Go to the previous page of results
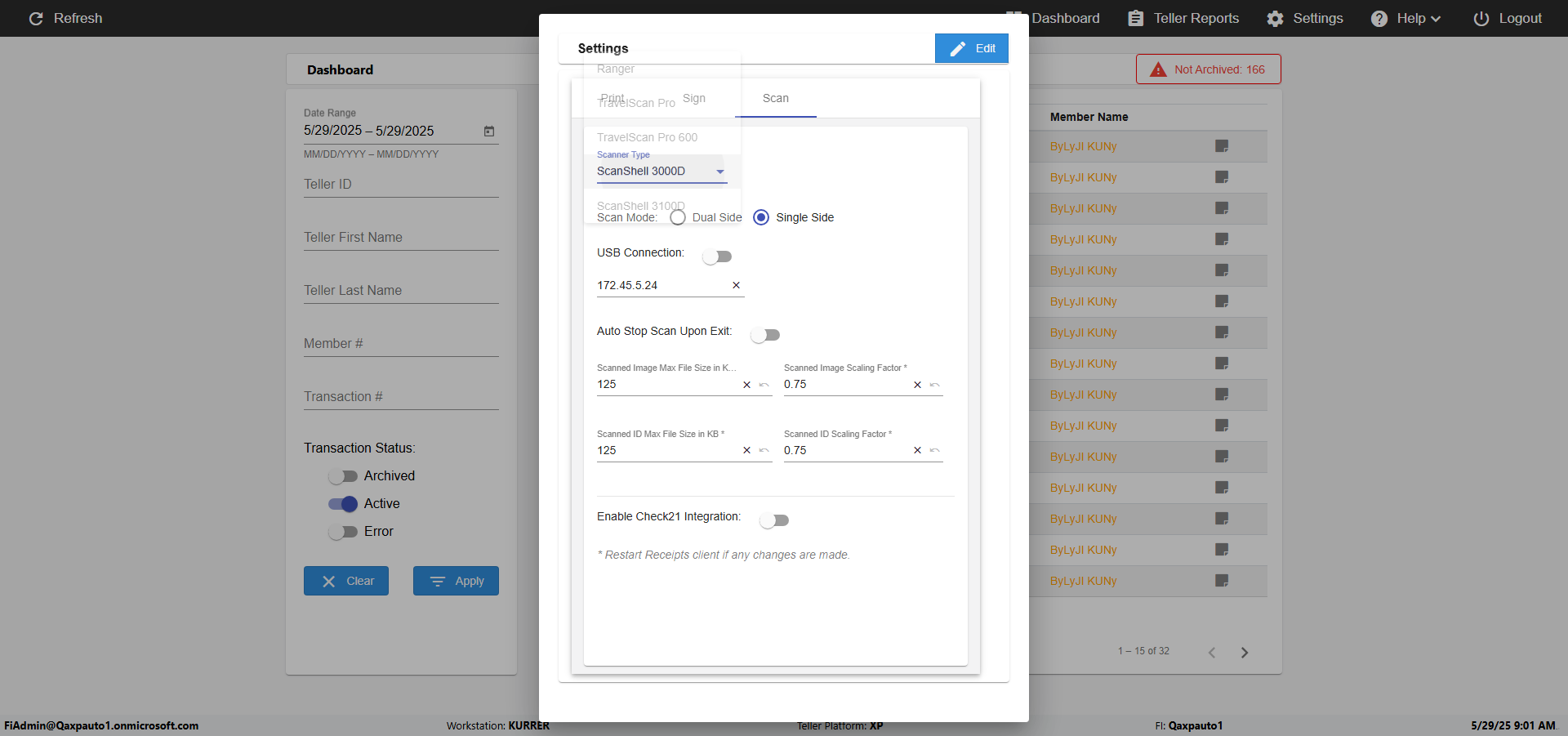1568x736 pixels. [x=1212, y=652]
